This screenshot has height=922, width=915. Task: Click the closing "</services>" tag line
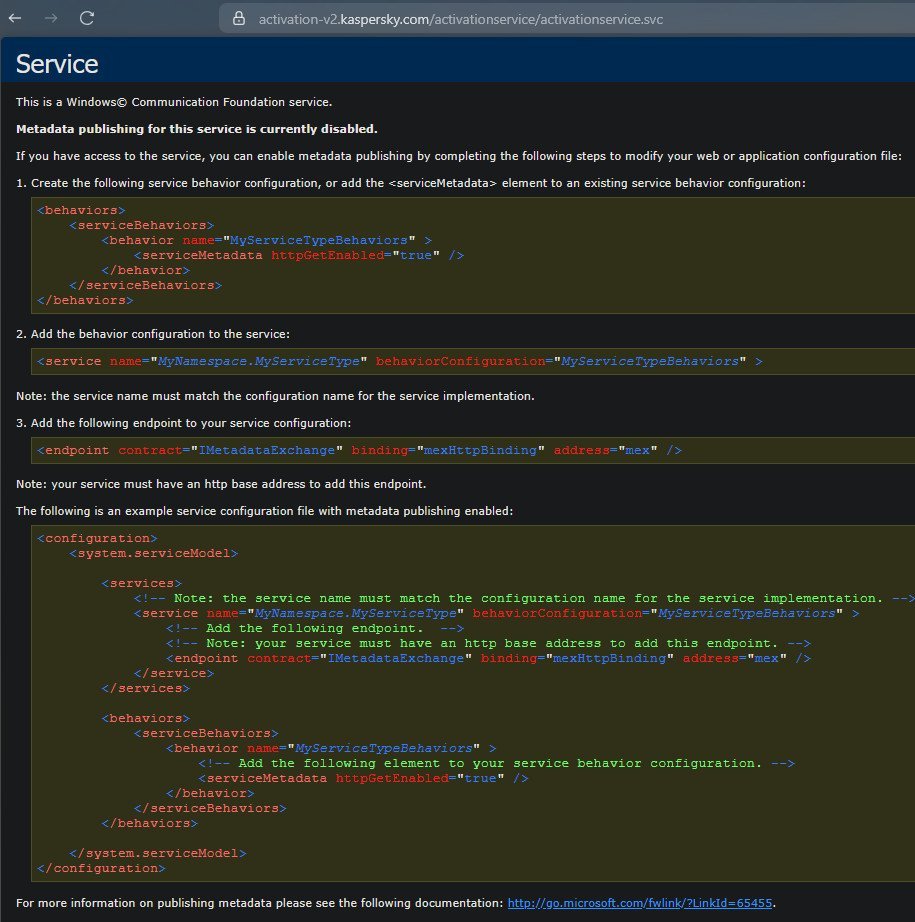tap(145, 688)
